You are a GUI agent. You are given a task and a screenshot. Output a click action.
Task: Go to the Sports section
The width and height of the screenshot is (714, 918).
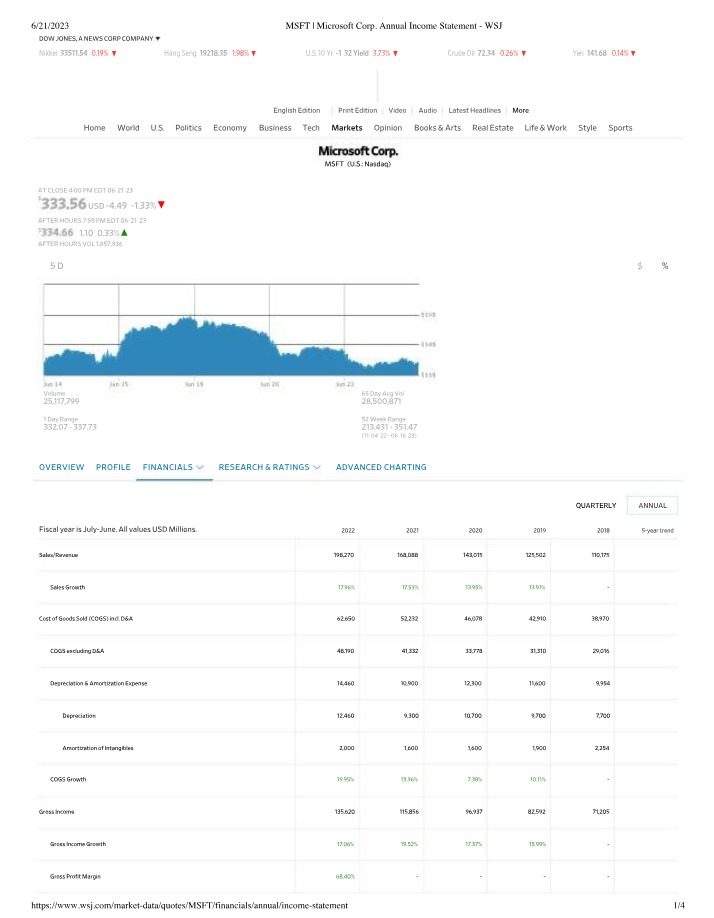click(x=620, y=128)
